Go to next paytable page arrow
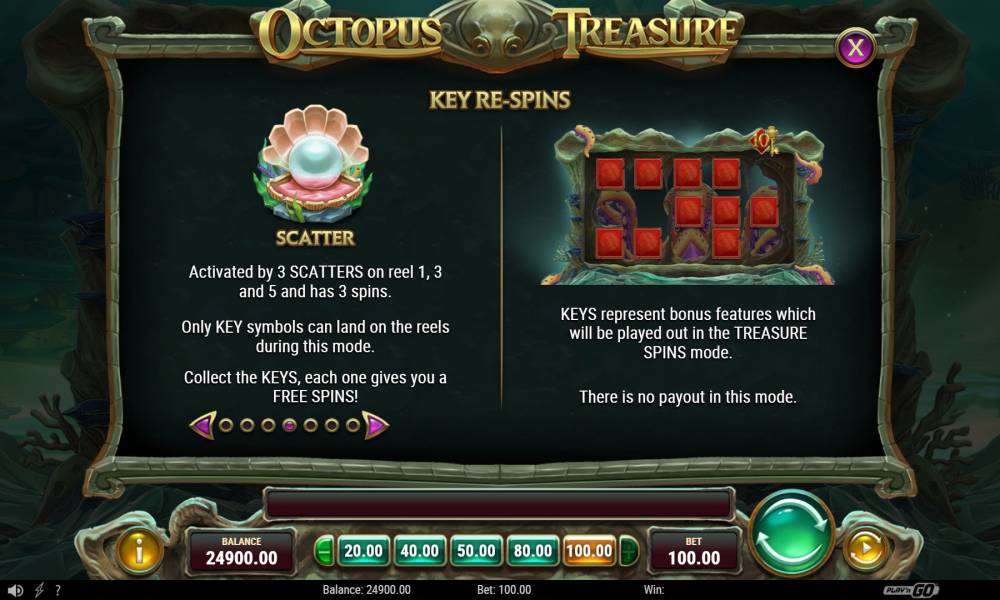Screen dimensions: 1000x600 [x=375, y=425]
